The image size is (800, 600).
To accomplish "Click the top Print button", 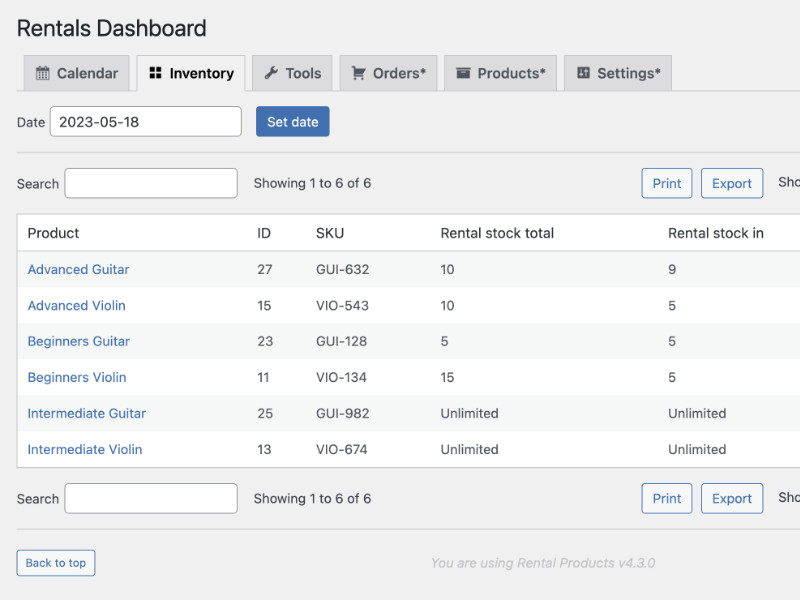I will pos(666,183).
